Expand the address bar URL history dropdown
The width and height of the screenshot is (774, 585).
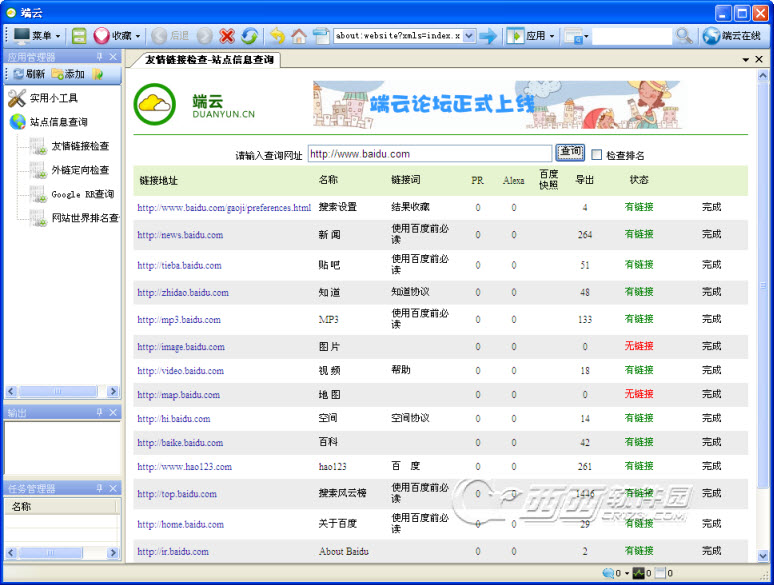(470, 36)
